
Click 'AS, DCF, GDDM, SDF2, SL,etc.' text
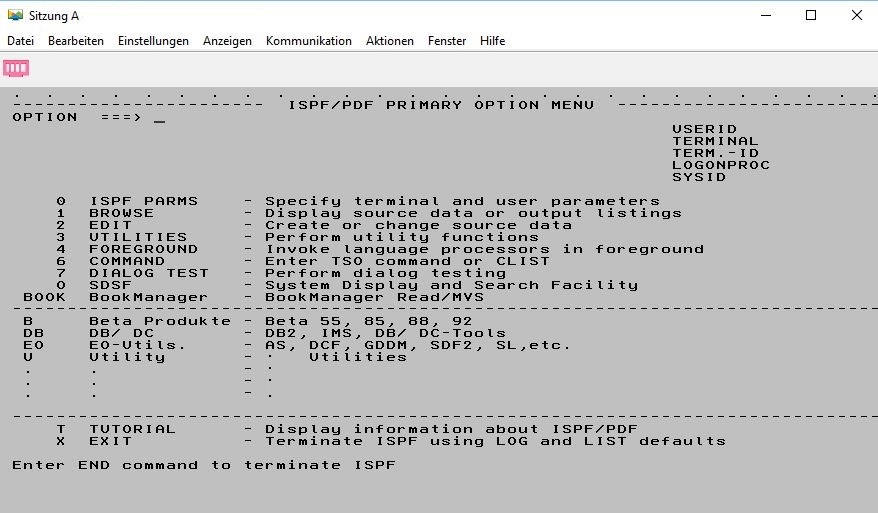[418, 346]
